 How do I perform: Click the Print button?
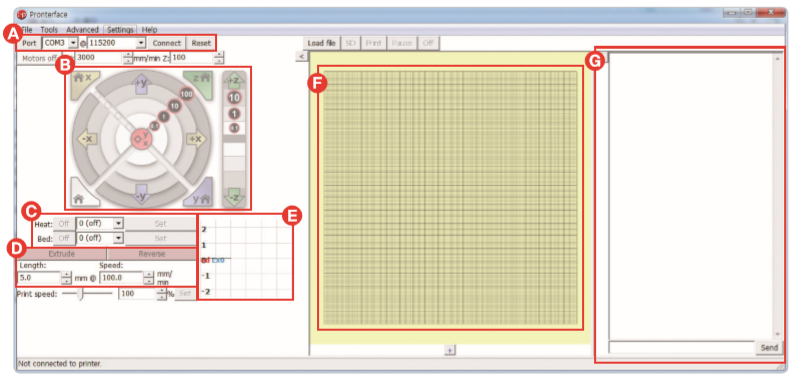coord(374,43)
